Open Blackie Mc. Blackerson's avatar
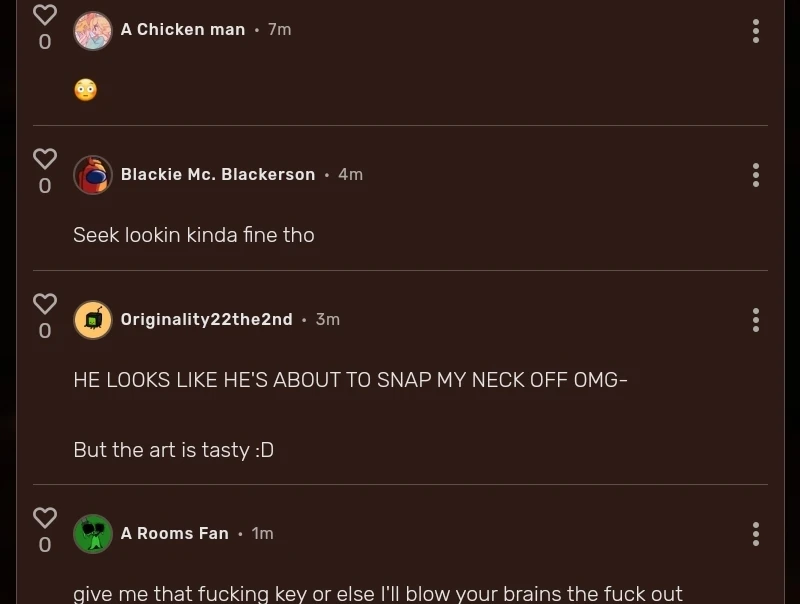Viewport: 800px width, 604px height. (93, 175)
